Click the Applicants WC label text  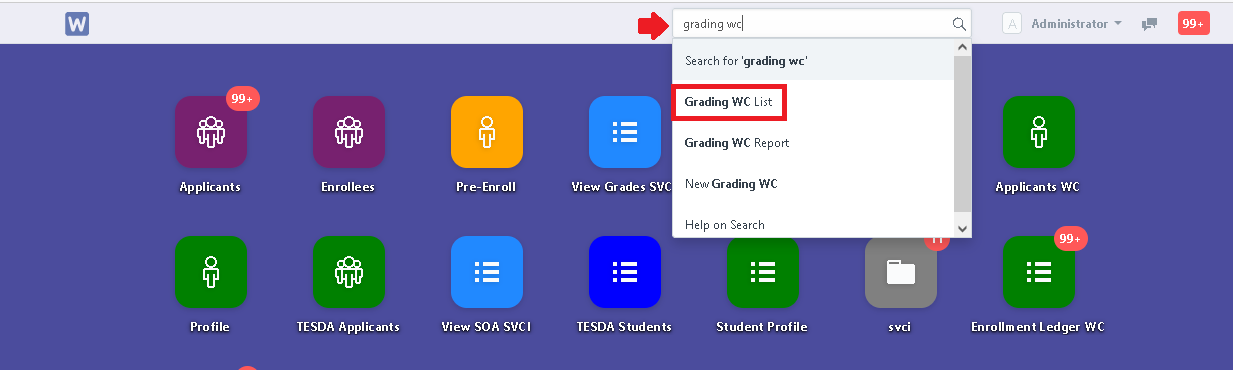pyautogui.click(x=1038, y=187)
